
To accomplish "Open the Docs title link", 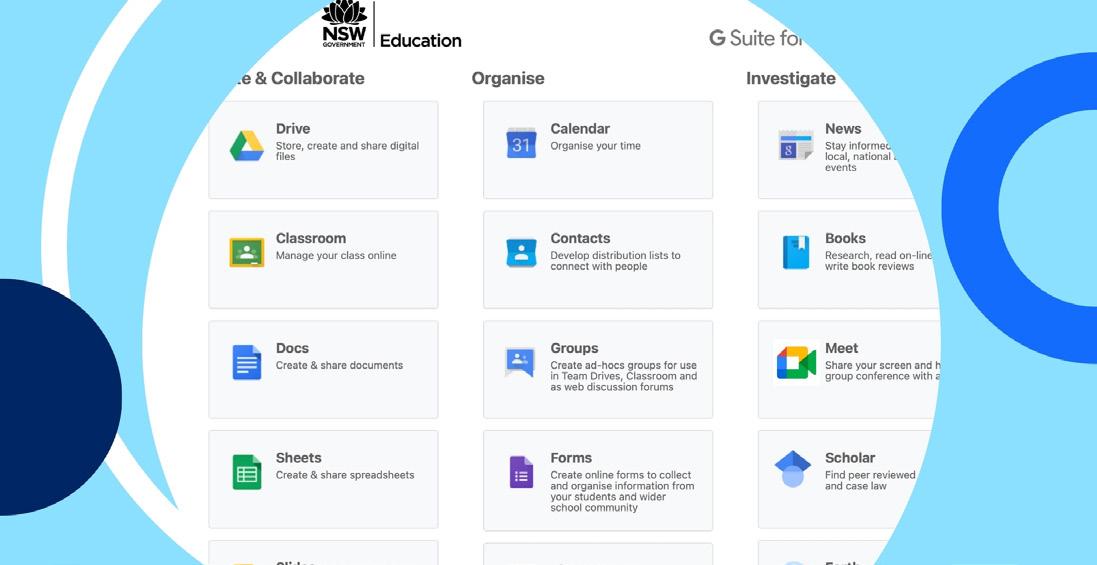I will click(x=292, y=348).
